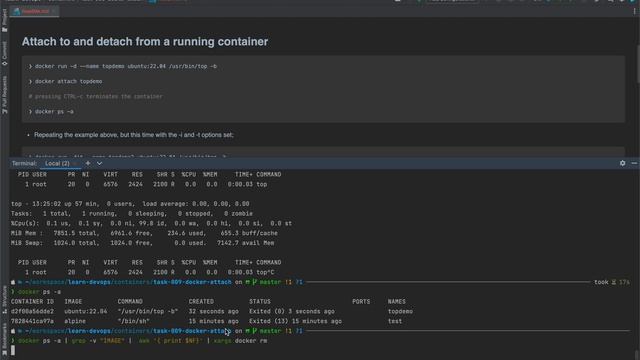Click the '32 seconds ago' created cell
Screen dimensions: 640x360
[213, 311]
